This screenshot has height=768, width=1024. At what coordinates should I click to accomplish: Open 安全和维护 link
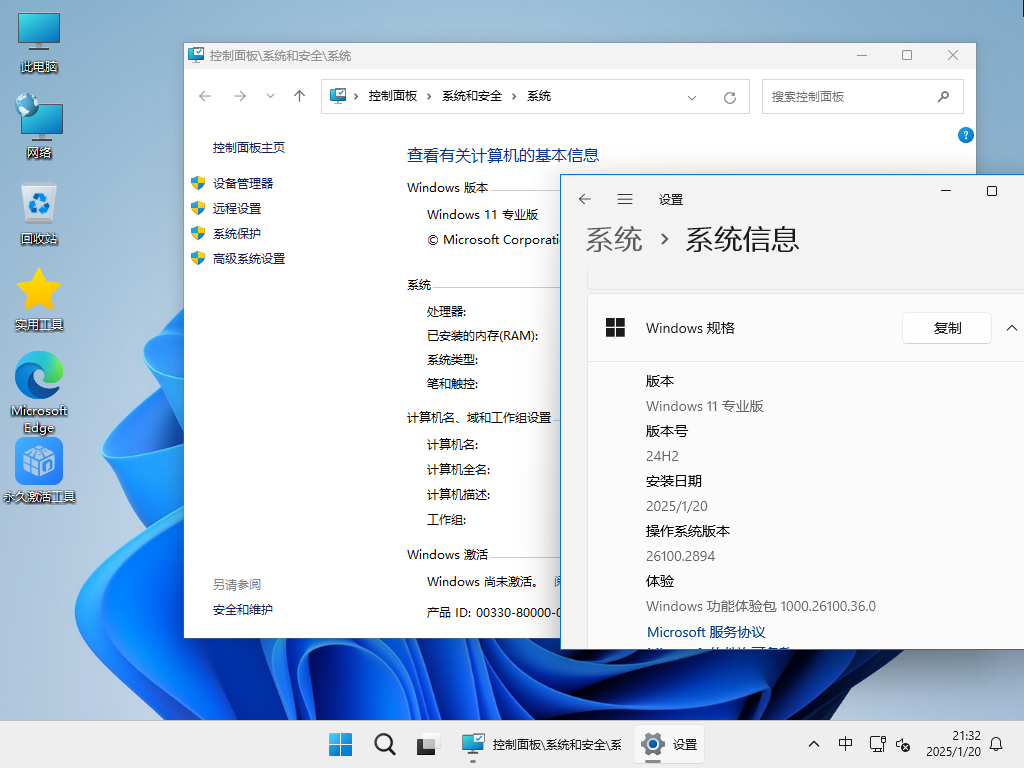pyautogui.click(x=242, y=609)
